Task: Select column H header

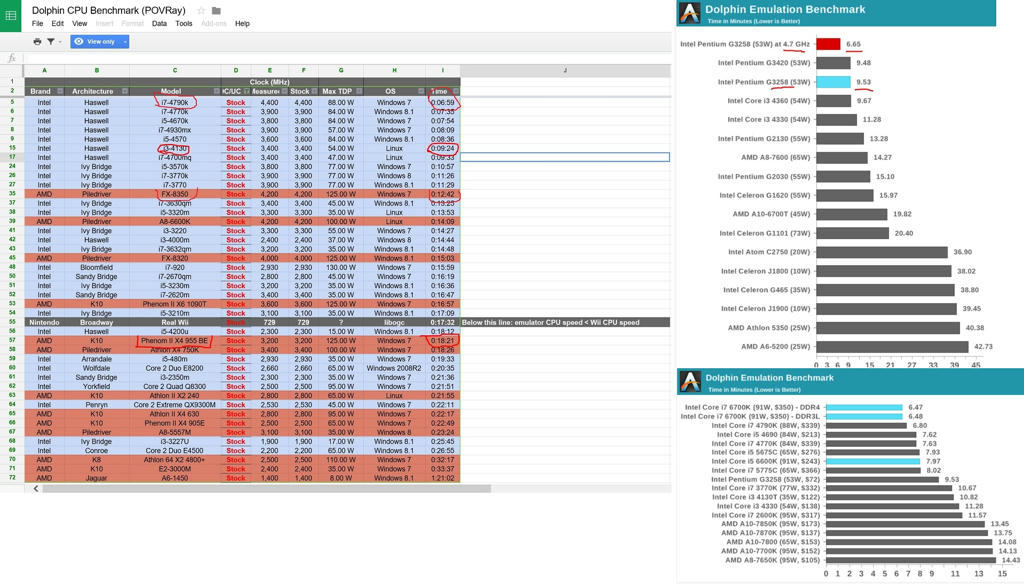Action: (x=394, y=70)
